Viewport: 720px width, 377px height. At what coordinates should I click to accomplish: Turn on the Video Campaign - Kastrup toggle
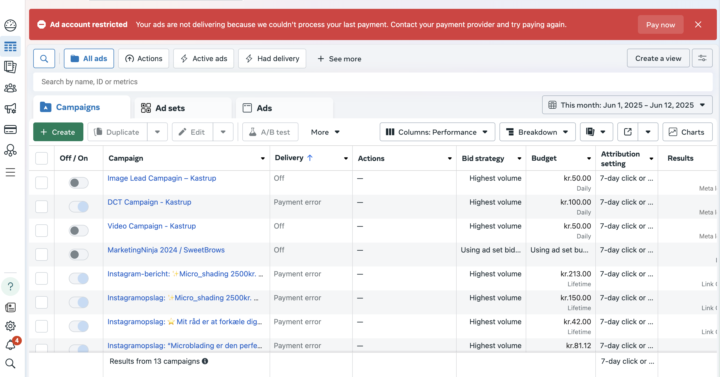point(79,231)
